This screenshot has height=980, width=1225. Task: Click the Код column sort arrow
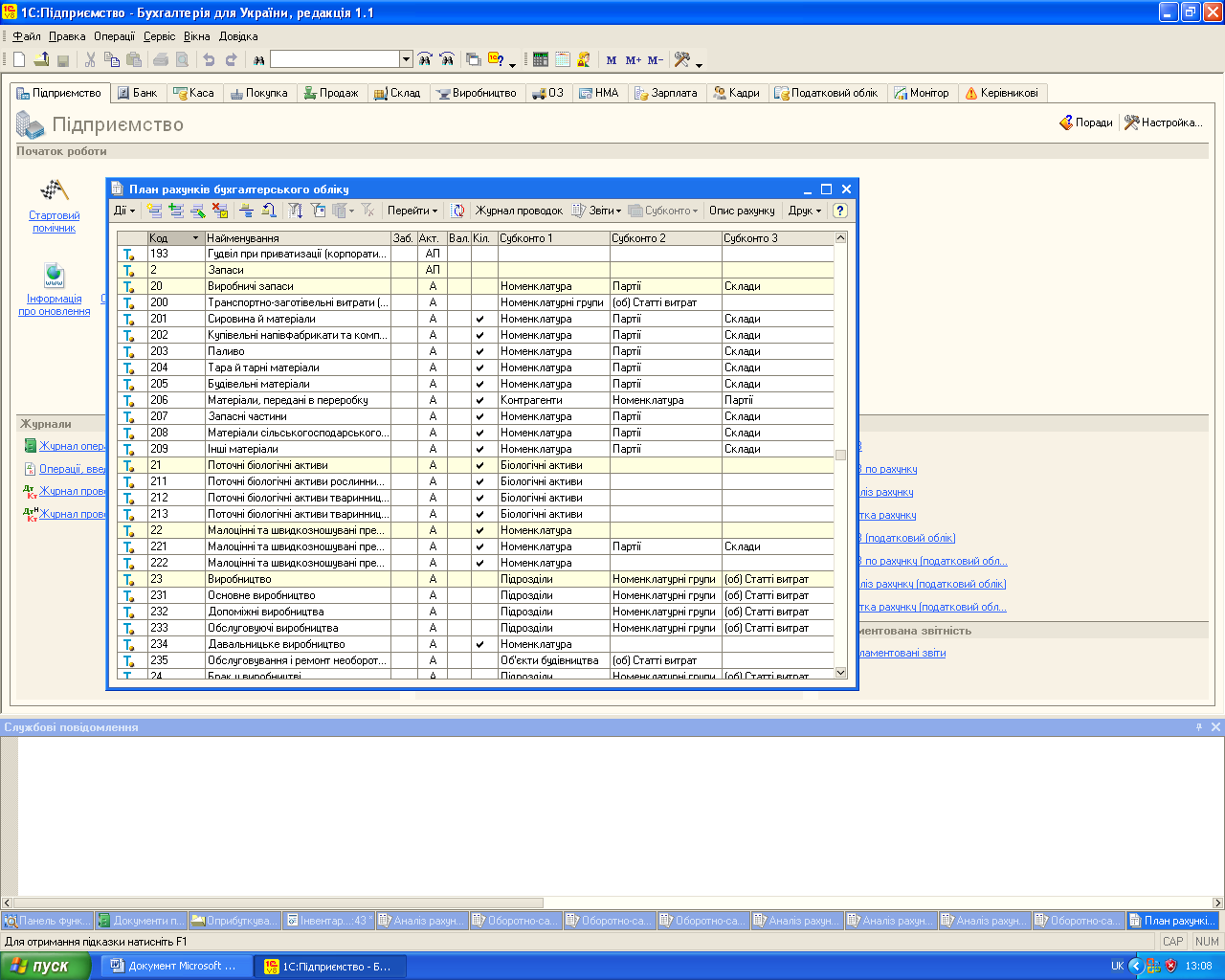[x=196, y=238]
